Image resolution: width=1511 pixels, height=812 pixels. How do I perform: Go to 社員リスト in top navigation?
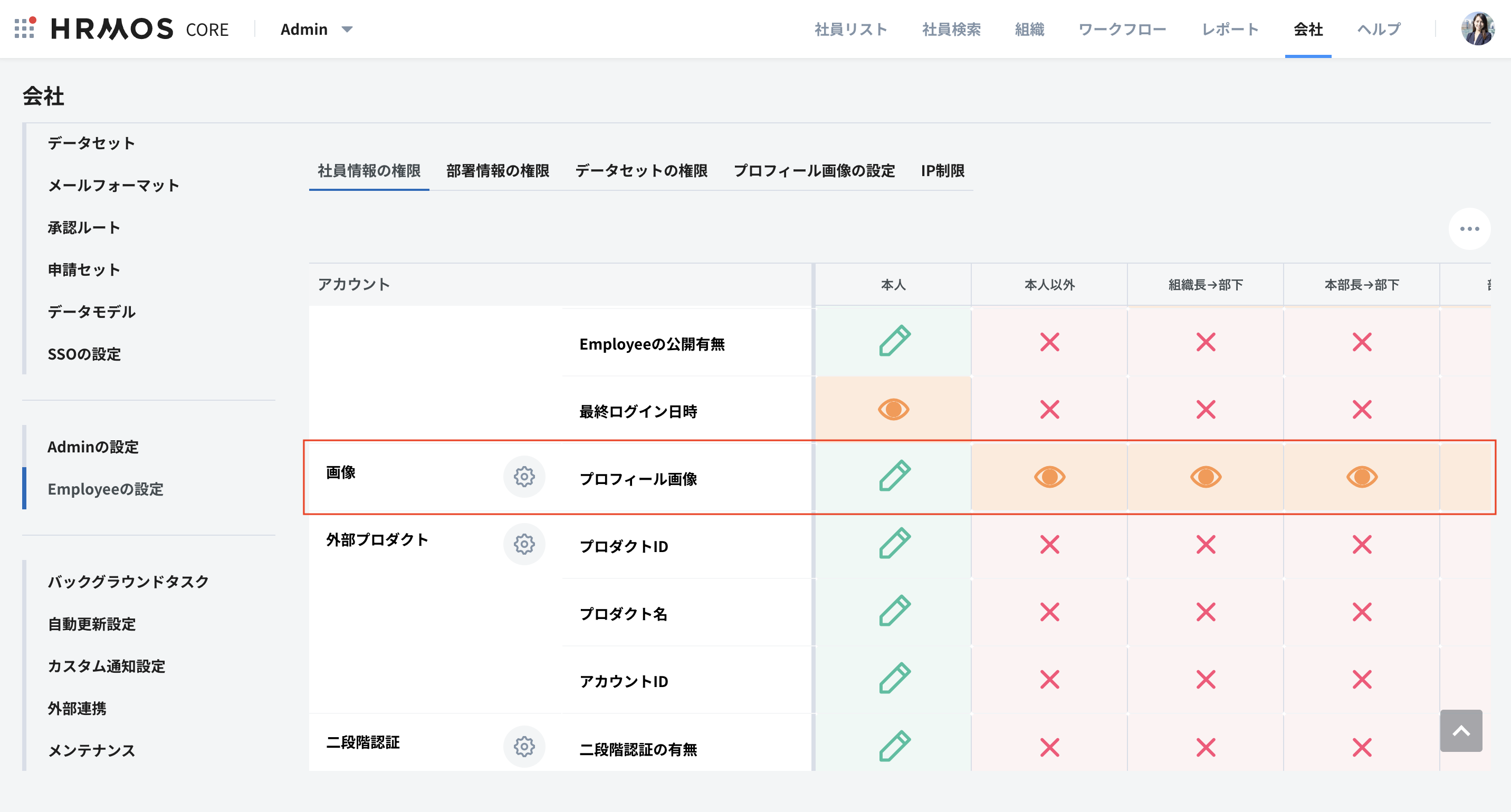pos(850,30)
